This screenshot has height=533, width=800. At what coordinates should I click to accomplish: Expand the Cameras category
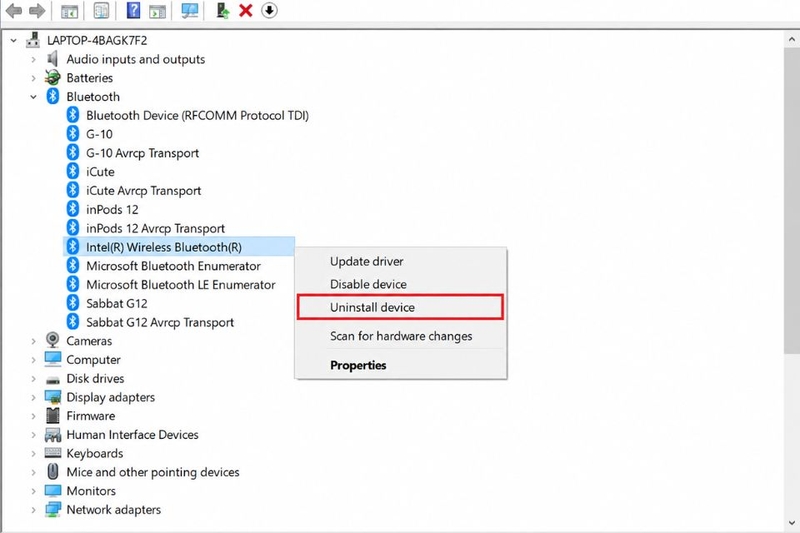click(33, 341)
